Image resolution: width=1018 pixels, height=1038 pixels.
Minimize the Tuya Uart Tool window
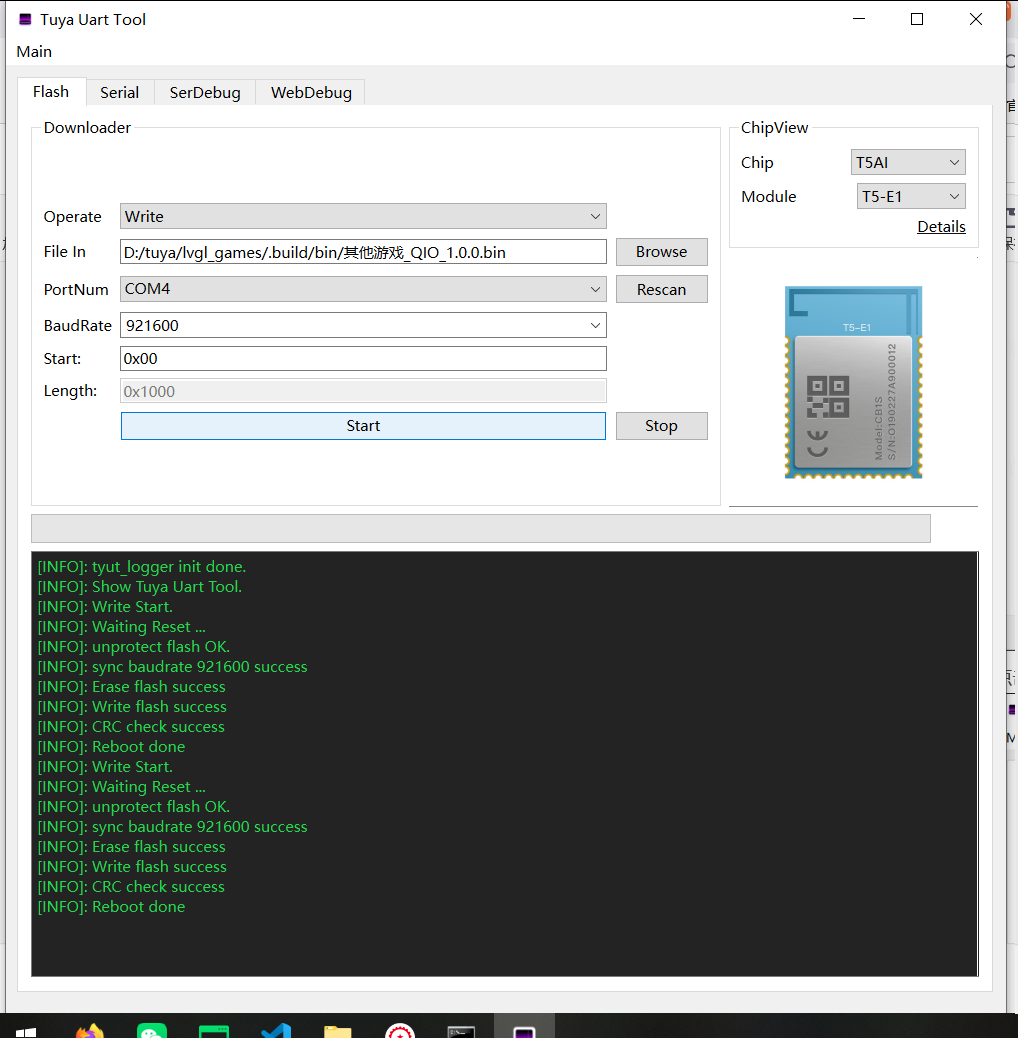tap(859, 19)
